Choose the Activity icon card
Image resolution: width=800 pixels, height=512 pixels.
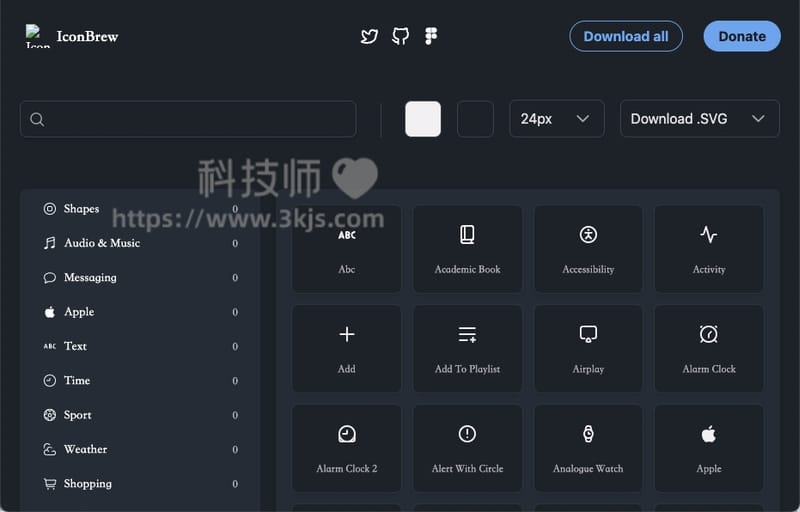709,249
